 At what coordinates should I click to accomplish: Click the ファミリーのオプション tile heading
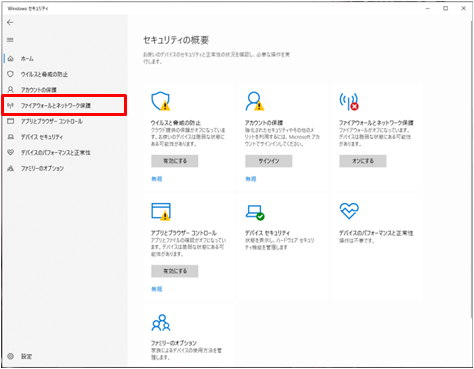click(174, 343)
